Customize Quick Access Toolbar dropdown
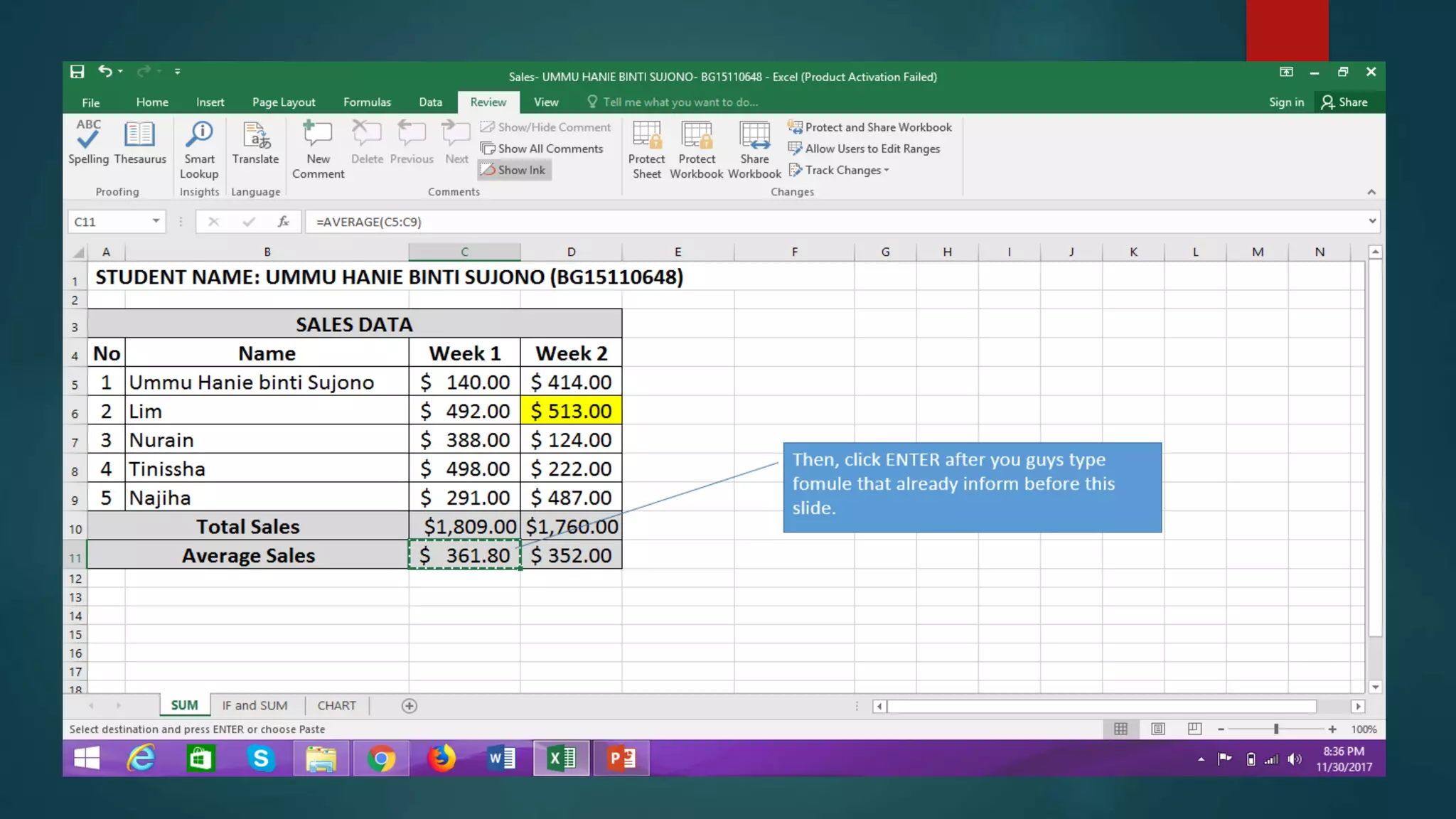The height and width of the screenshot is (819, 1456). point(178,71)
